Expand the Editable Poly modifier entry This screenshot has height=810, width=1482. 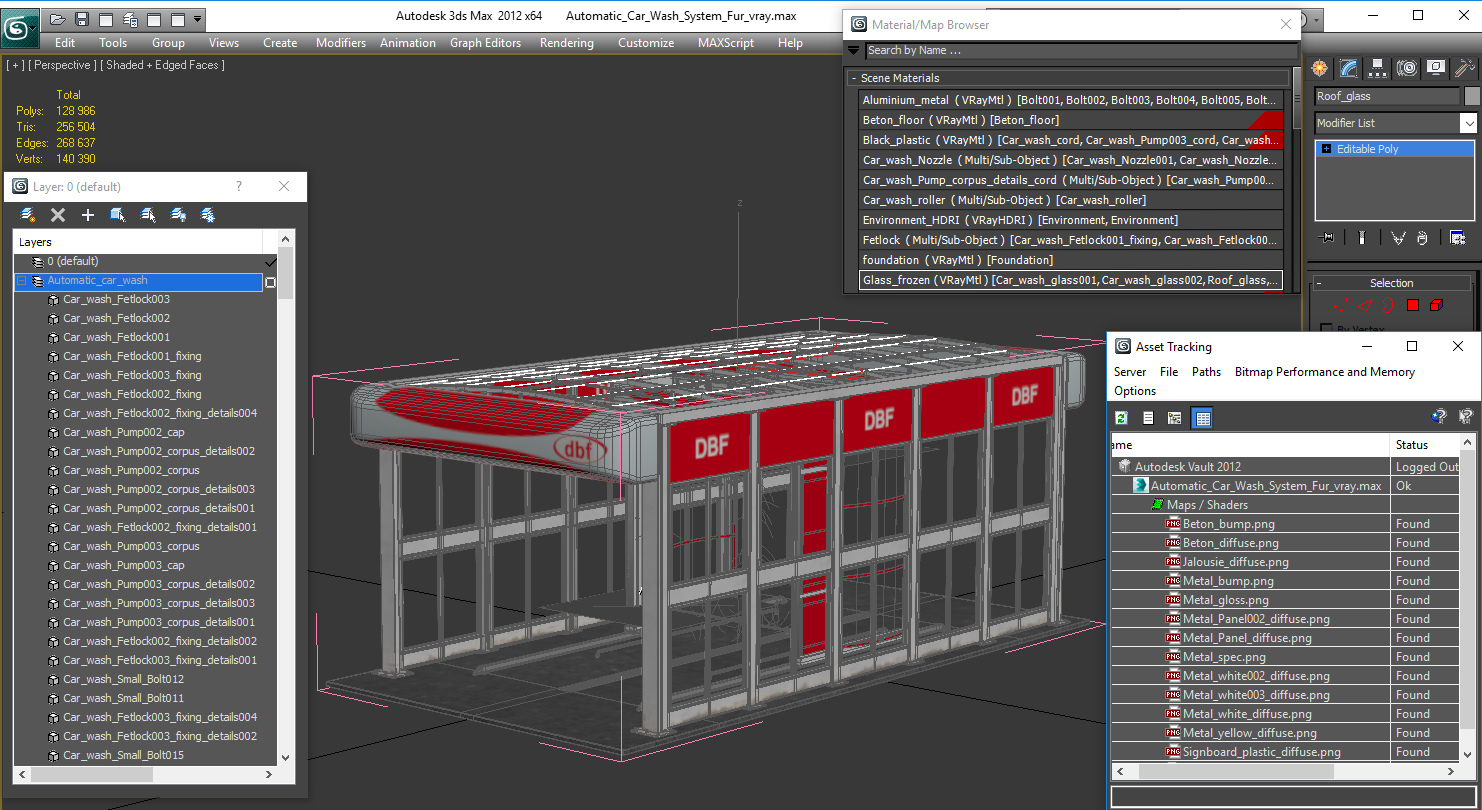[1326, 149]
